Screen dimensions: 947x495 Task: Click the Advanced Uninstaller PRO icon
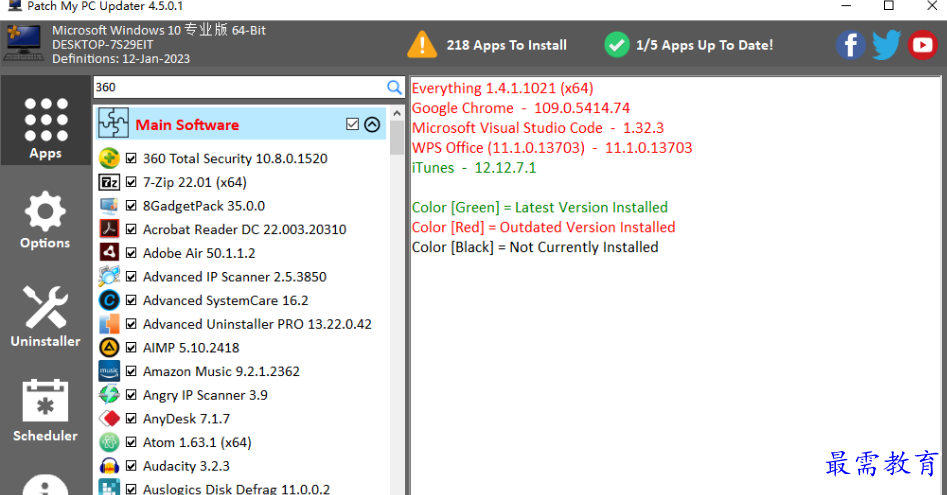[109, 324]
